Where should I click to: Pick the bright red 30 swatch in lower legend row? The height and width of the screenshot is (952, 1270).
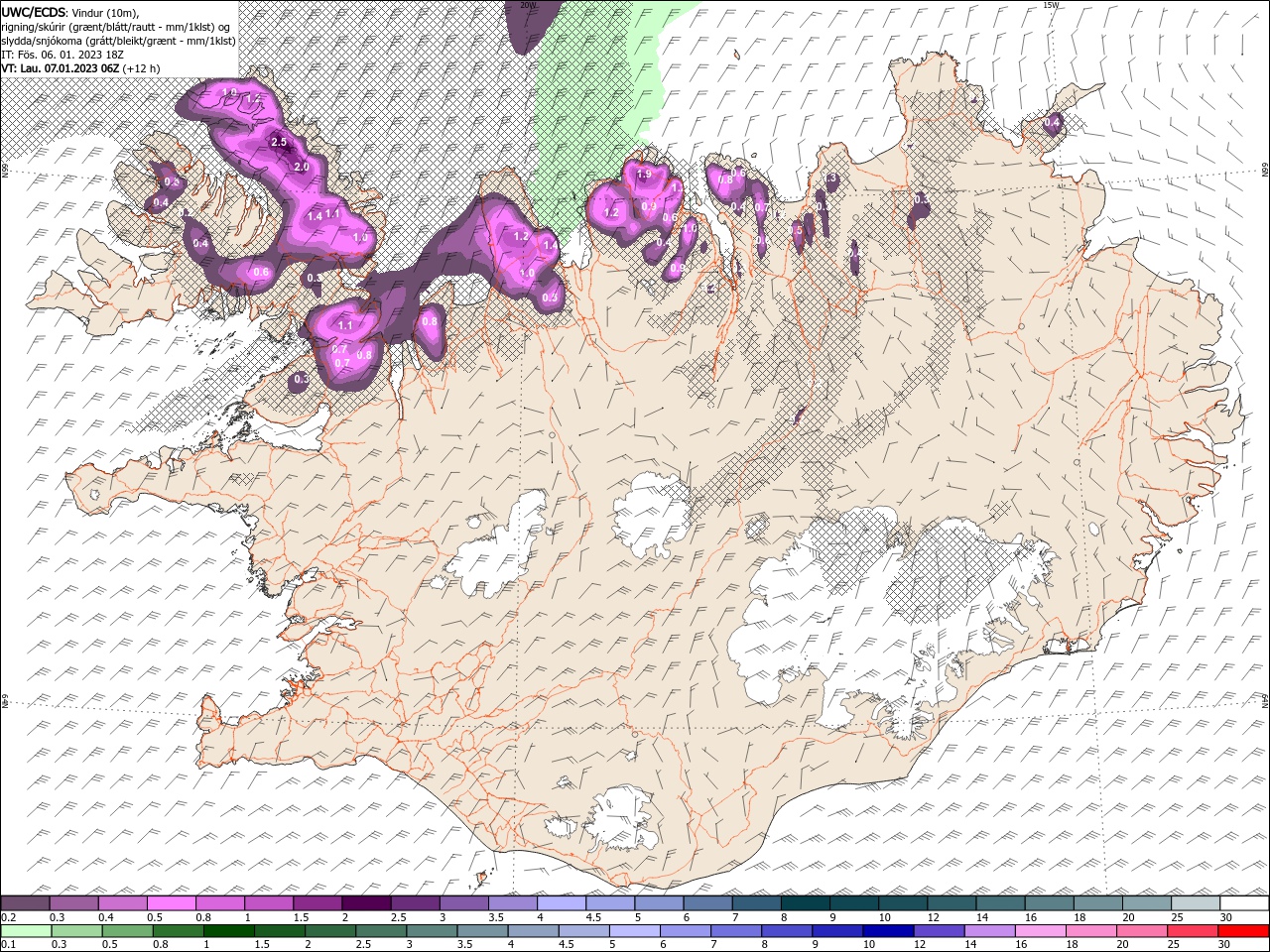click(1243, 931)
